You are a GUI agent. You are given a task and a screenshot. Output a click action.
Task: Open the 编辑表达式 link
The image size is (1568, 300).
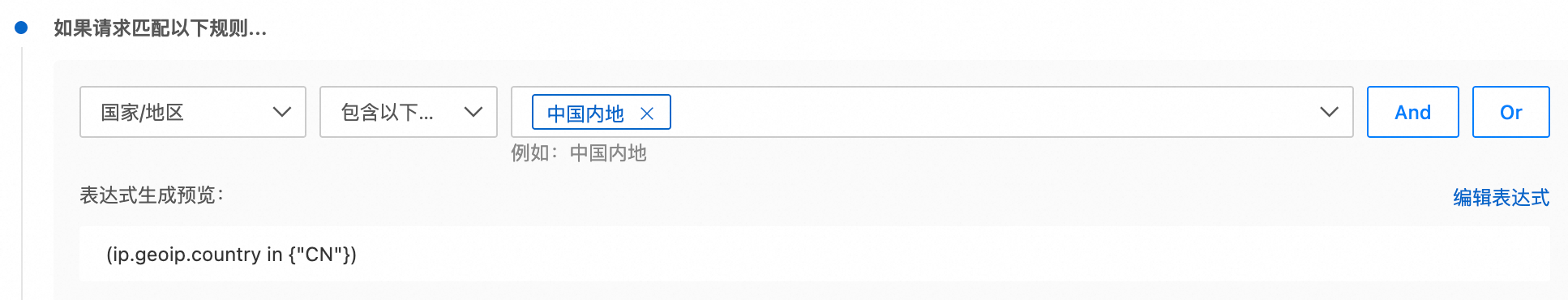(1501, 197)
